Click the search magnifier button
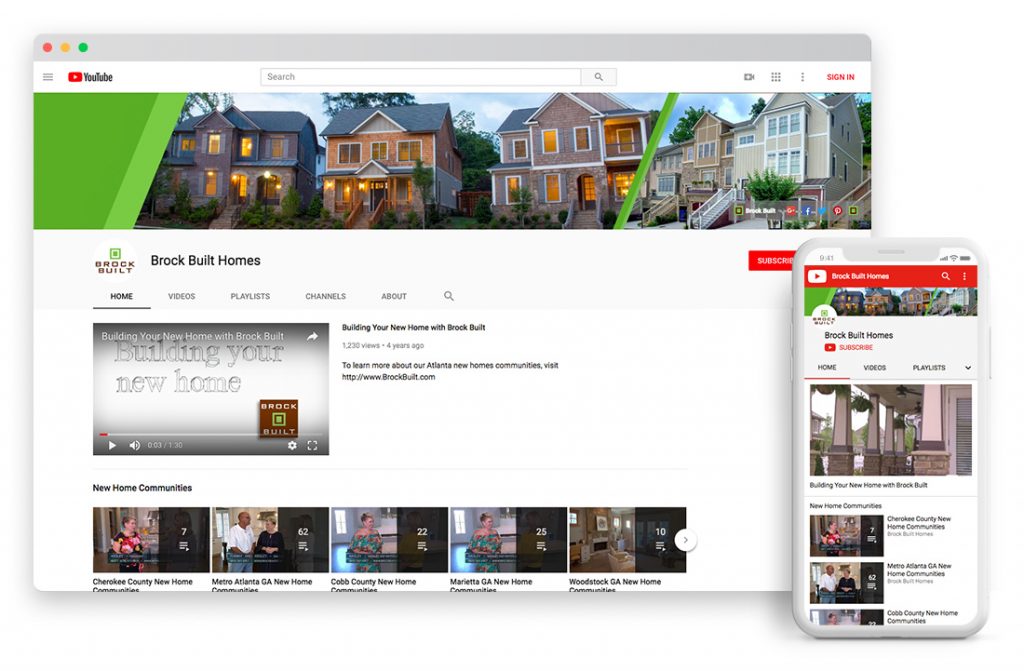 point(598,77)
